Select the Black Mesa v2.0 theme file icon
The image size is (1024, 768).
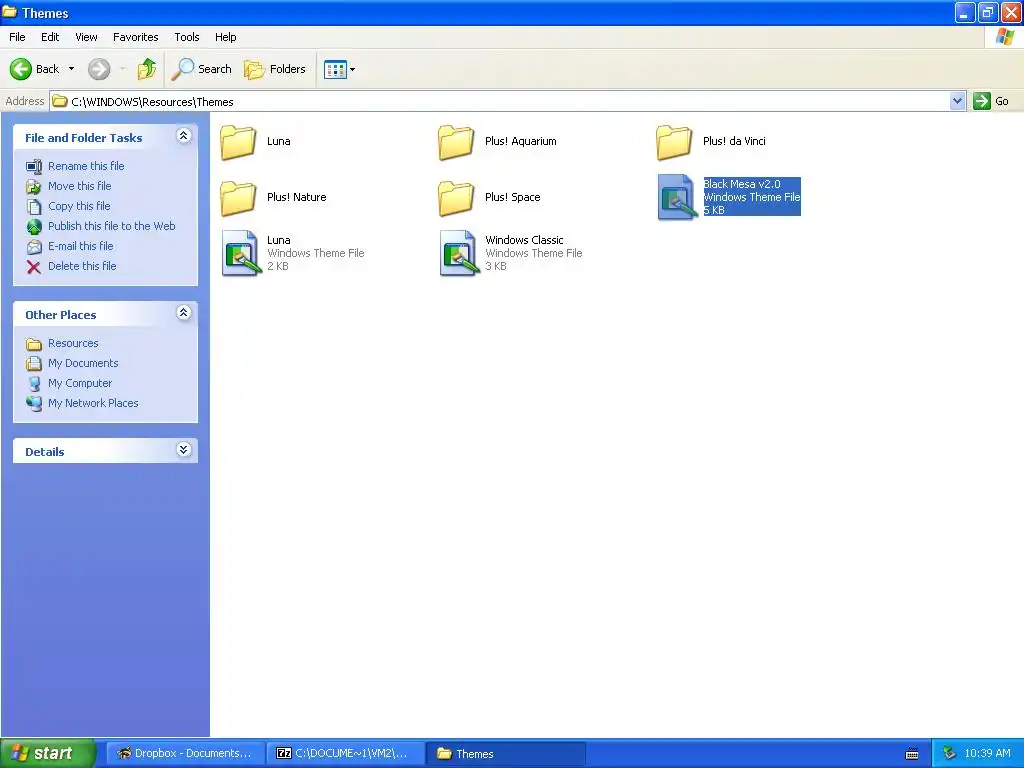click(x=676, y=197)
